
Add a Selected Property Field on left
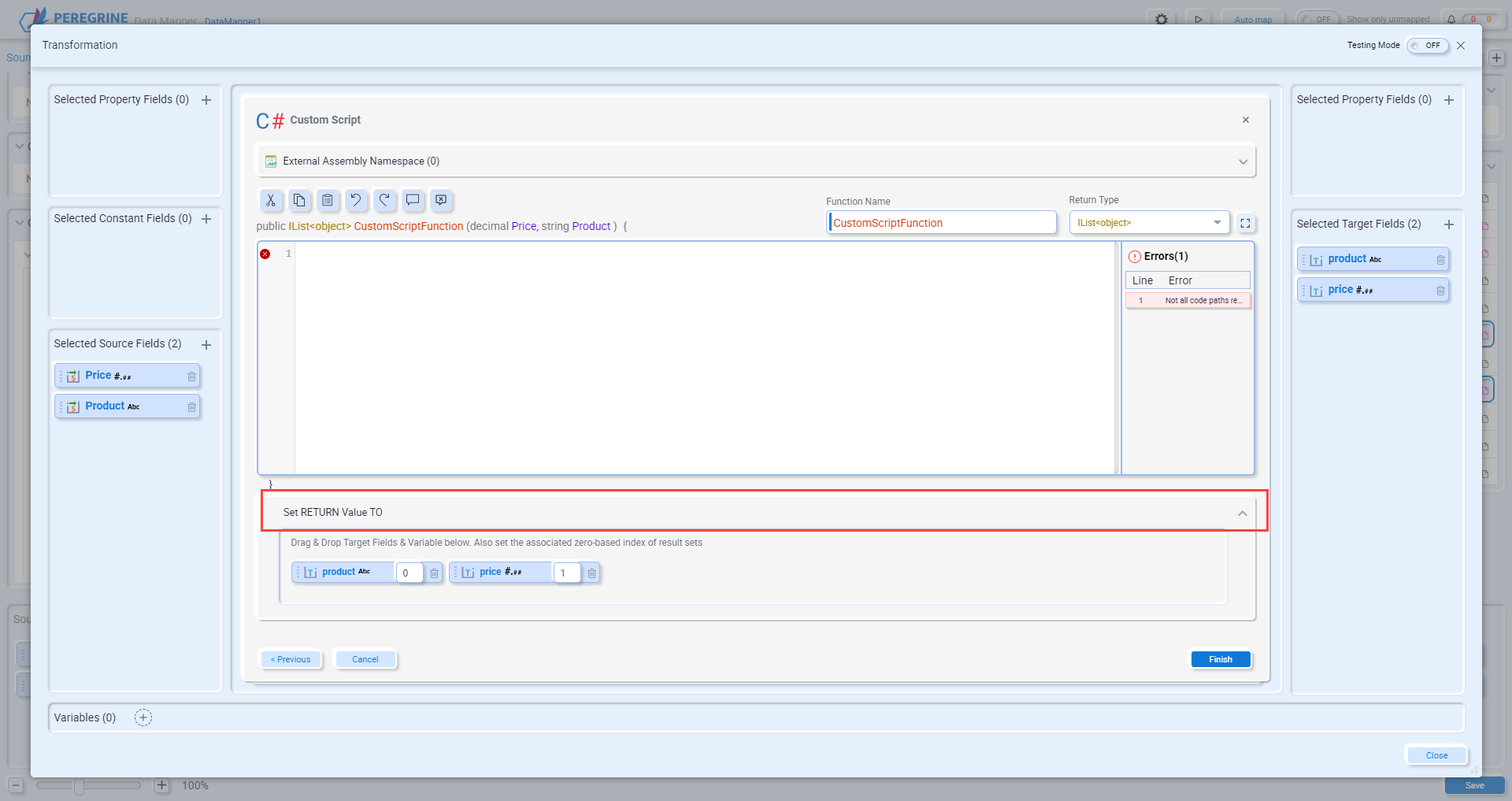tap(206, 100)
